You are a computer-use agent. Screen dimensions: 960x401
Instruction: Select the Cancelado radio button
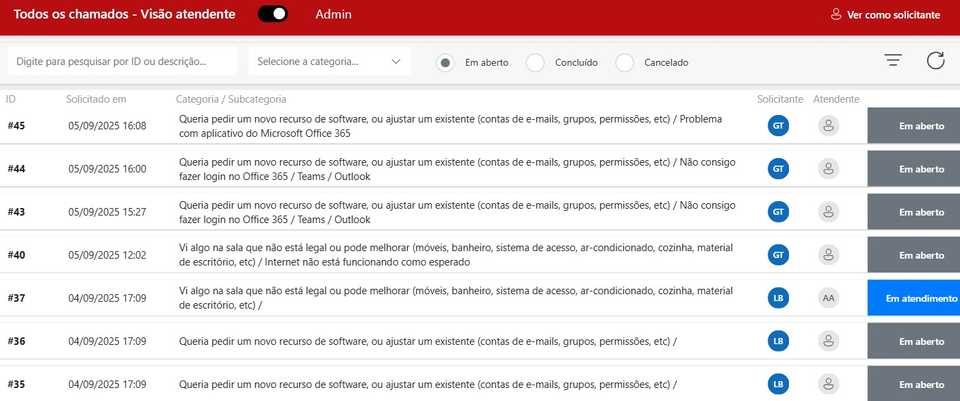click(624, 62)
